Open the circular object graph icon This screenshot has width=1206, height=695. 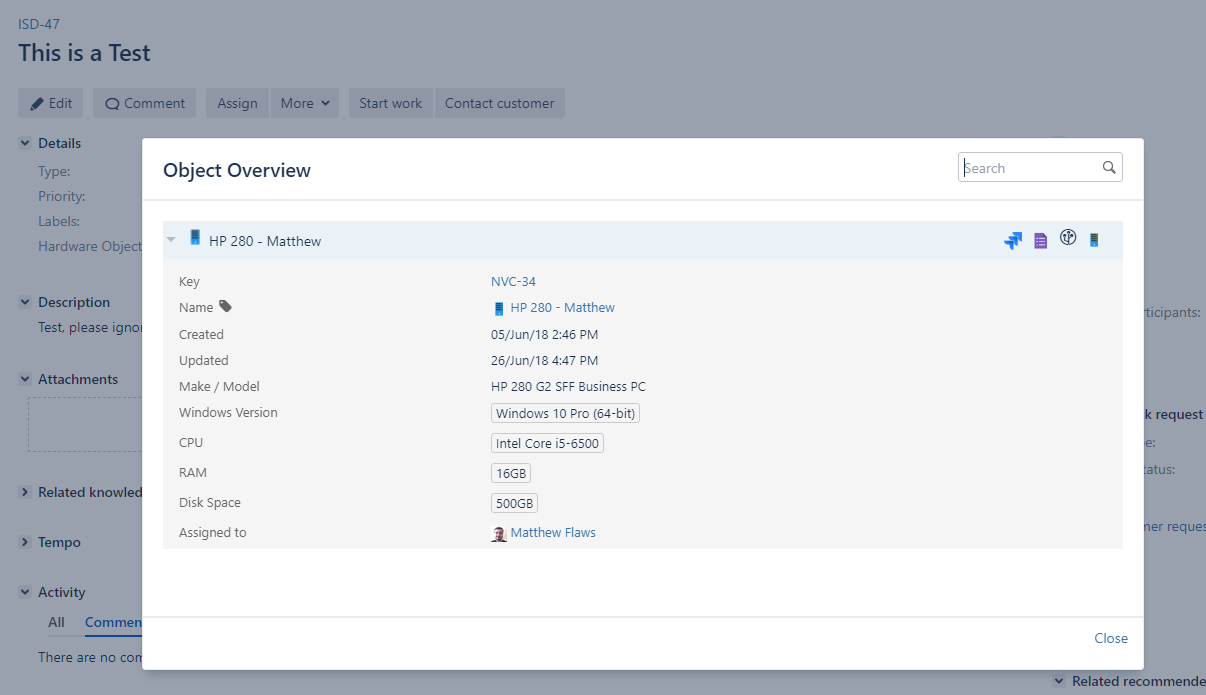point(1068,238)
